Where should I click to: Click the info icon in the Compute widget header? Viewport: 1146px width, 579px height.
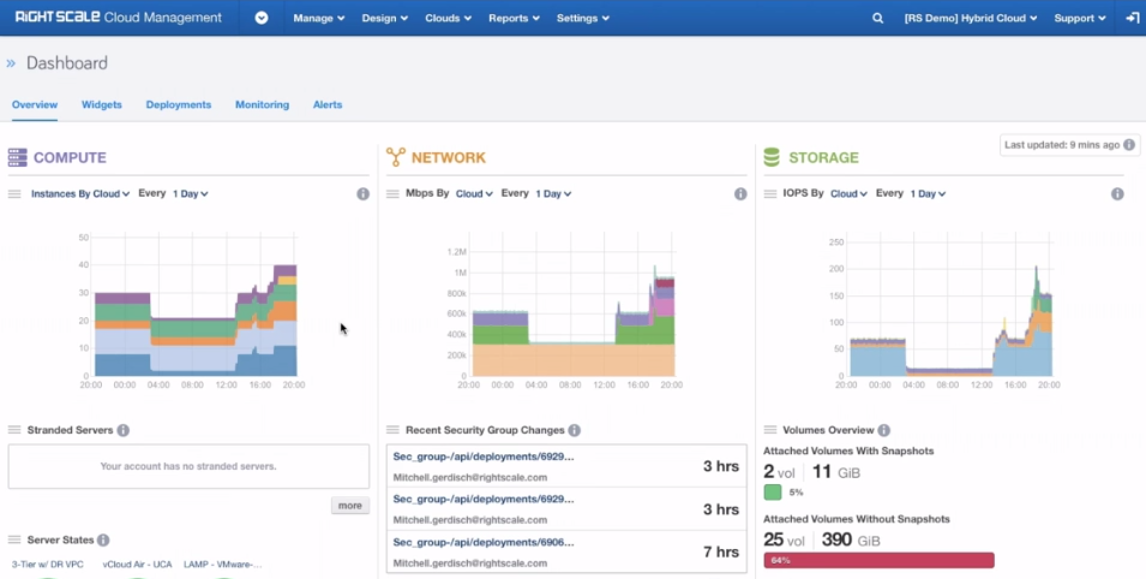[x=363, y=194]
